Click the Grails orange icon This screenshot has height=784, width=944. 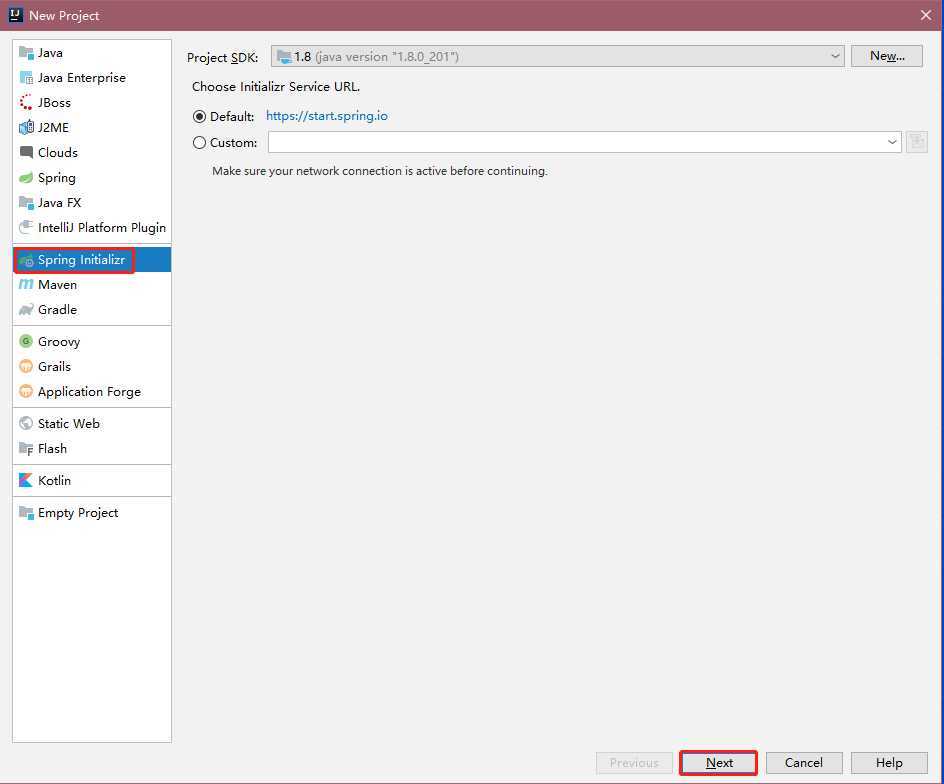coord(26,366)
